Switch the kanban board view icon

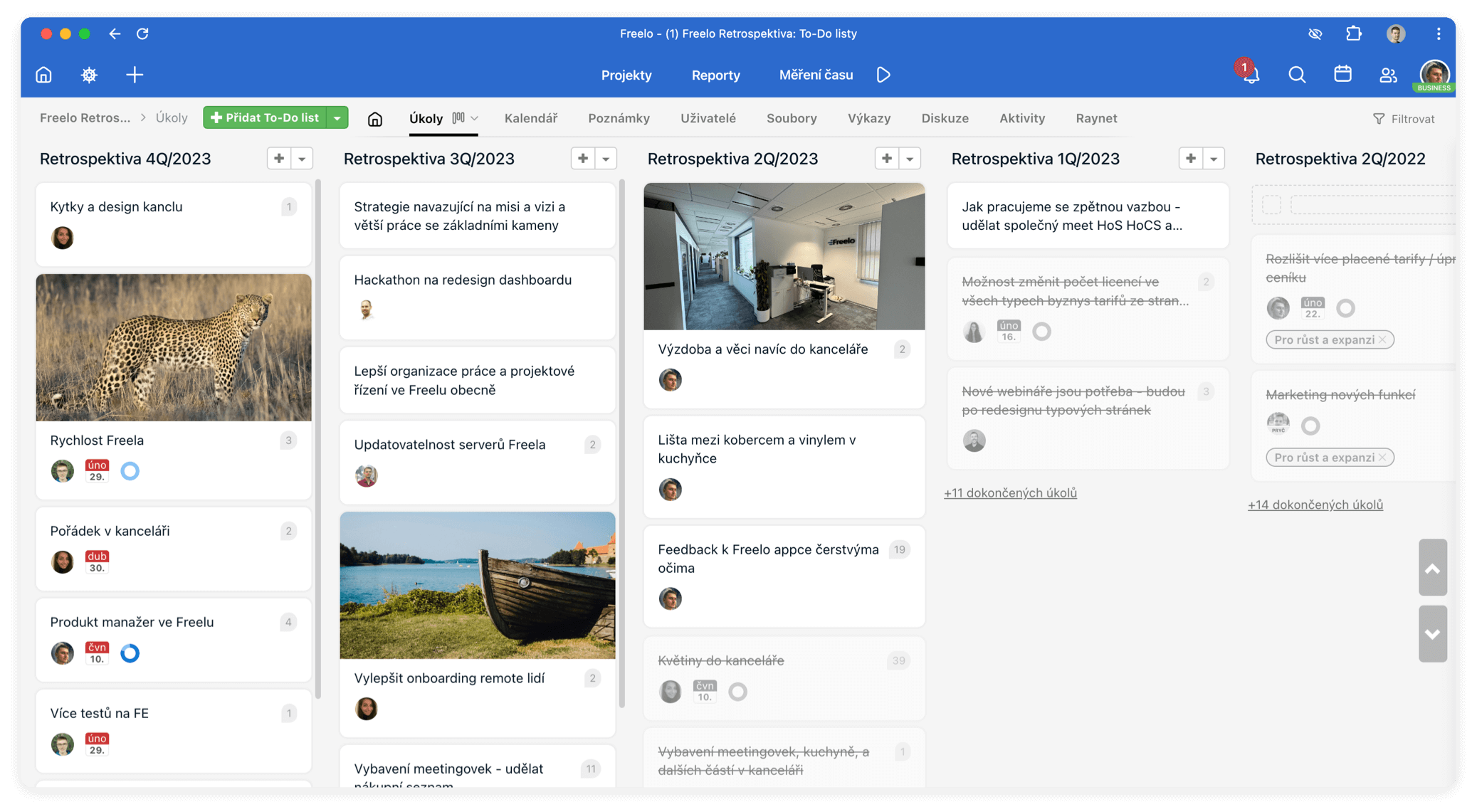tap(458, 118)
